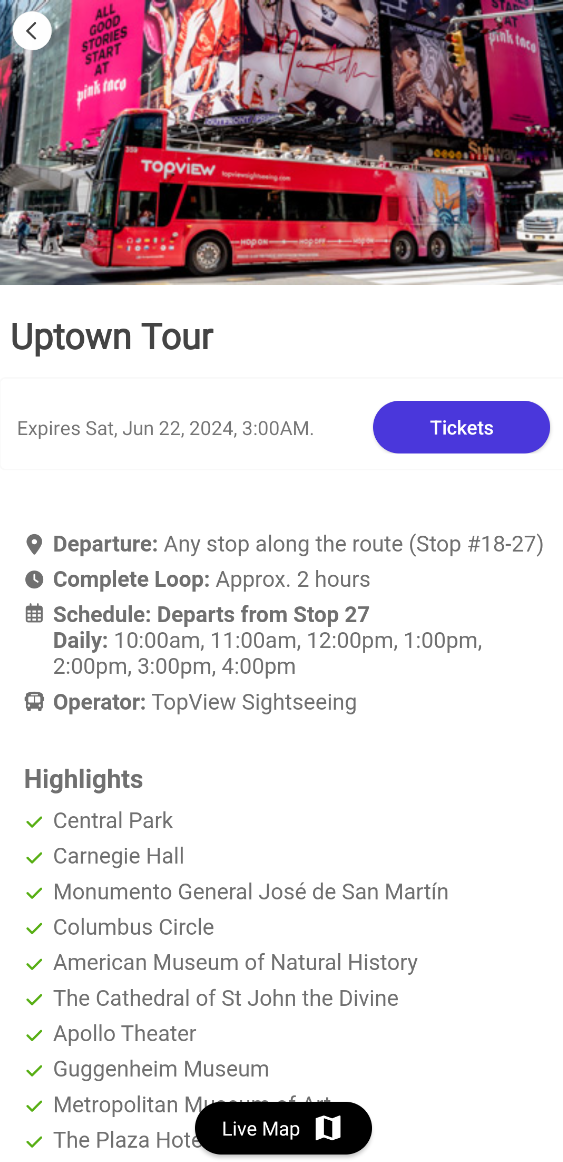Click the TopView bus header photo

click(x=282, y=142)
